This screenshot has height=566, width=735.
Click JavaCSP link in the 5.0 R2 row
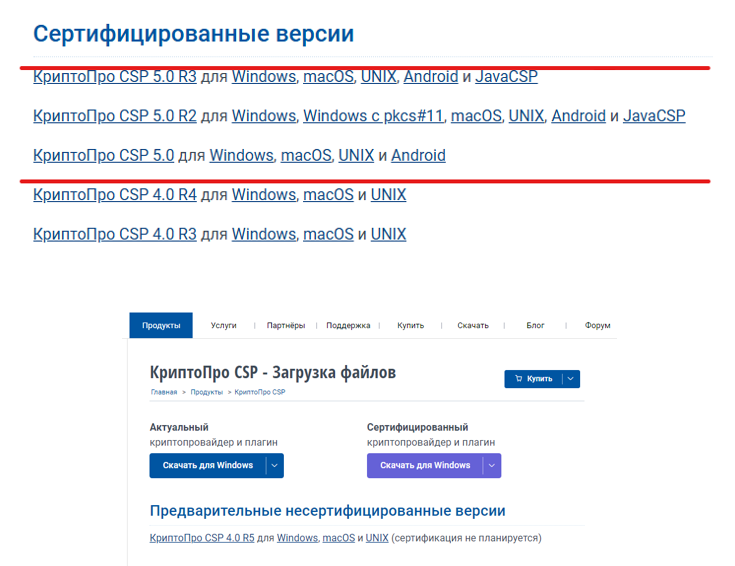[654, 116]
